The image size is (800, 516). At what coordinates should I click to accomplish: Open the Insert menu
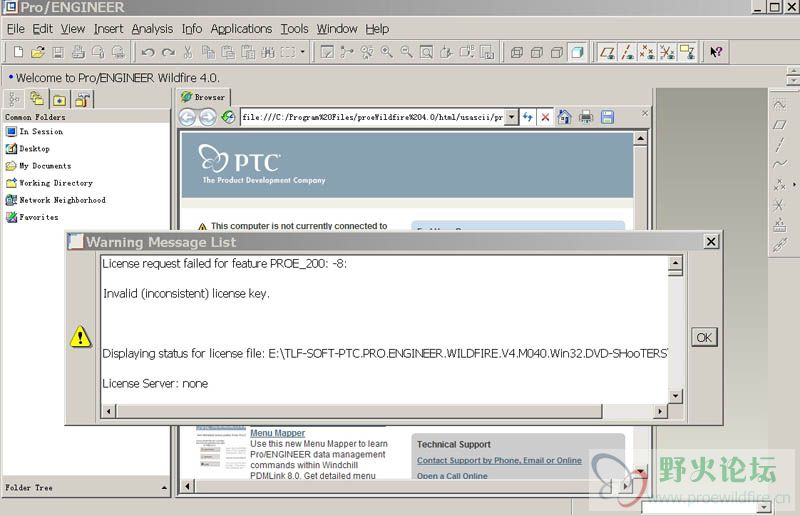pyautogui.click(x=108, y=29)
